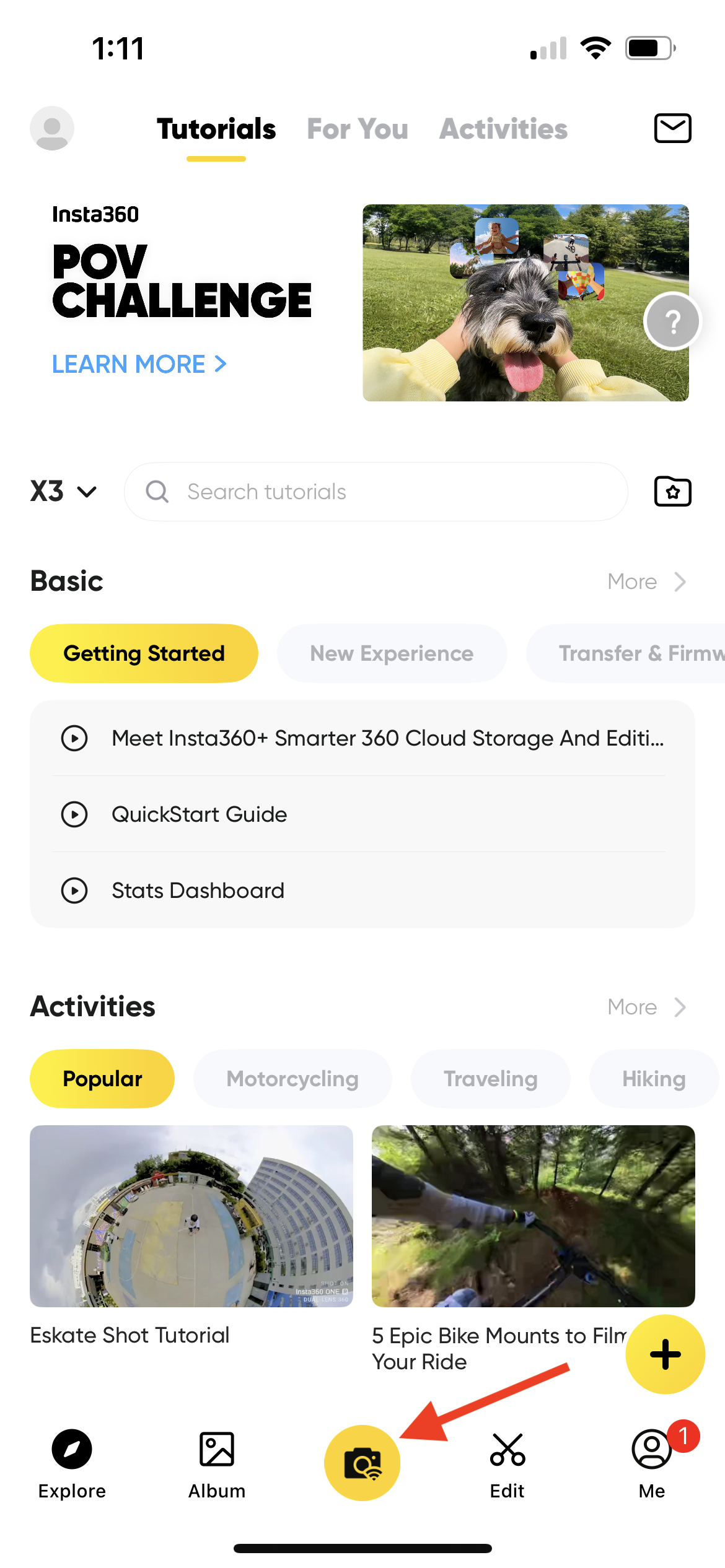Image resolution: width=725 pixels, height=1568 pixels.
Task: Open the X3 camera model dropdown
Action: (x=64, y=492)
